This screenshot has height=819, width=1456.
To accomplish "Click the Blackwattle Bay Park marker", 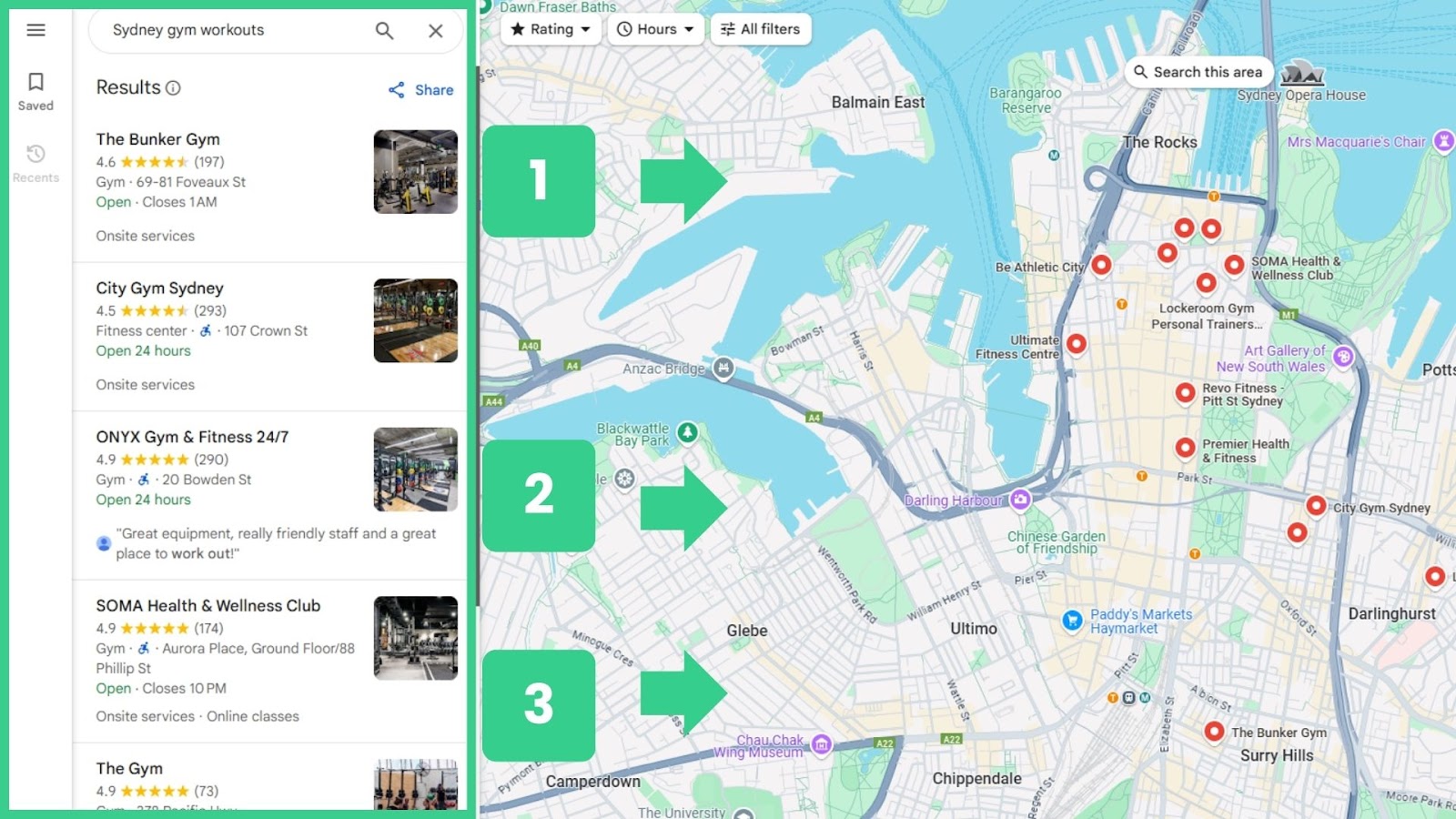I will 688,432.
